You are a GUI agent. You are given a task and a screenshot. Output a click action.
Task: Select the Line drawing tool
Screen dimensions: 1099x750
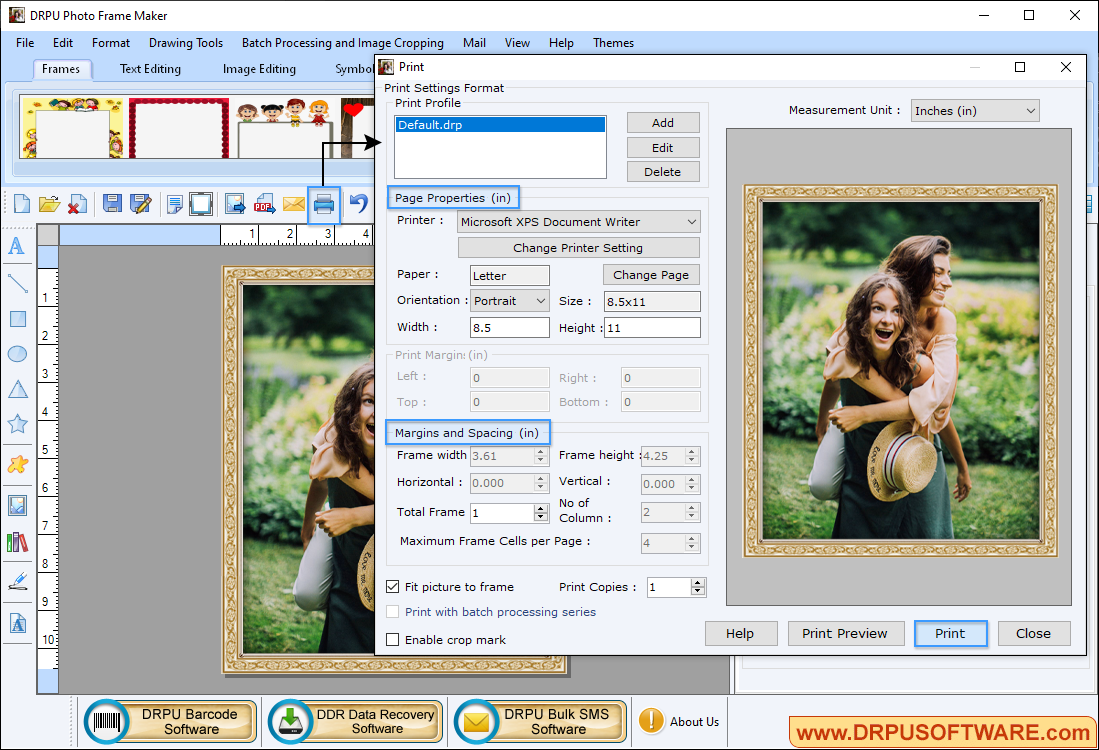click(x=16, y=283)
